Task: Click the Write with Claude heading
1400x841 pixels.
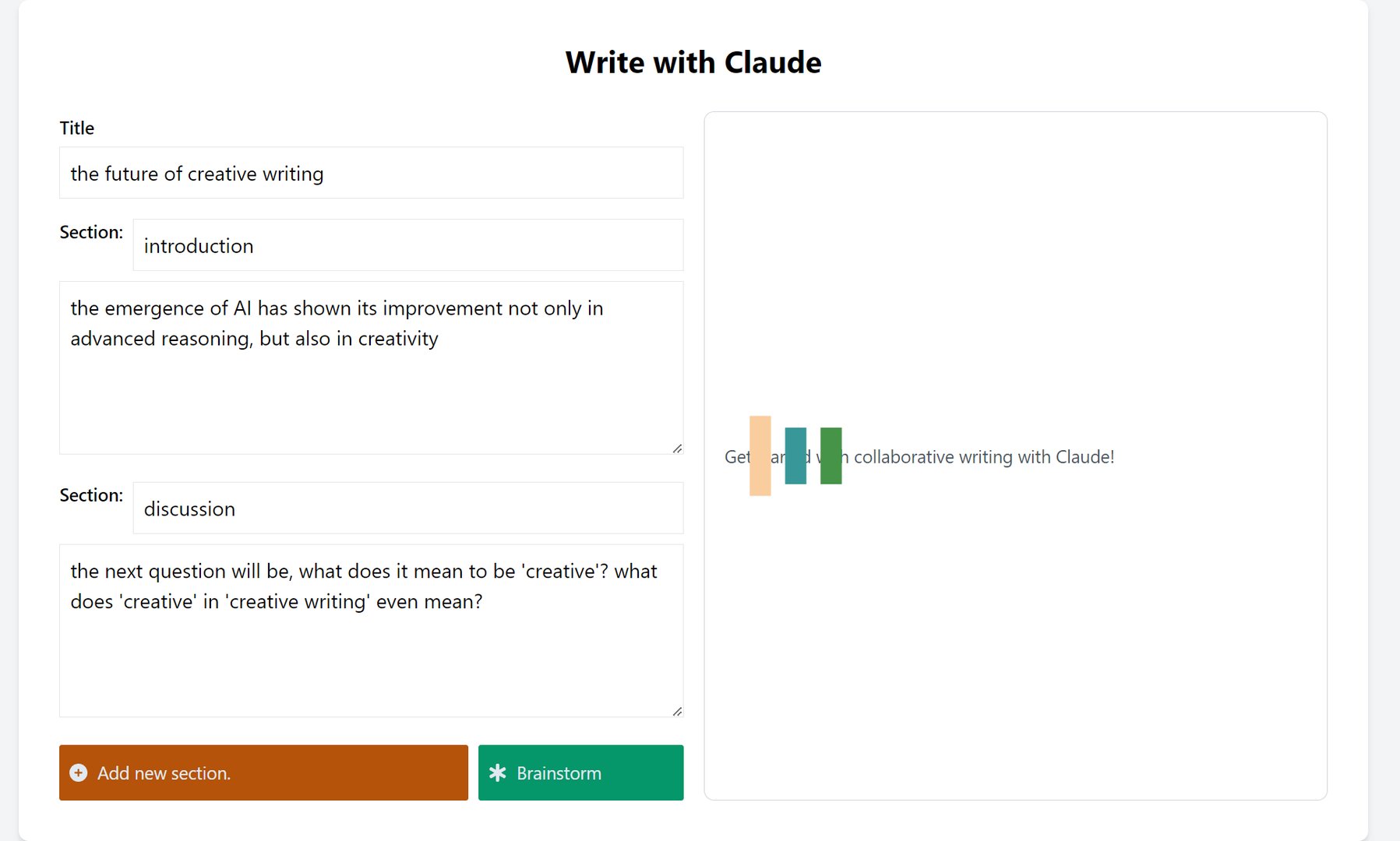Action: tap(693, 62)
